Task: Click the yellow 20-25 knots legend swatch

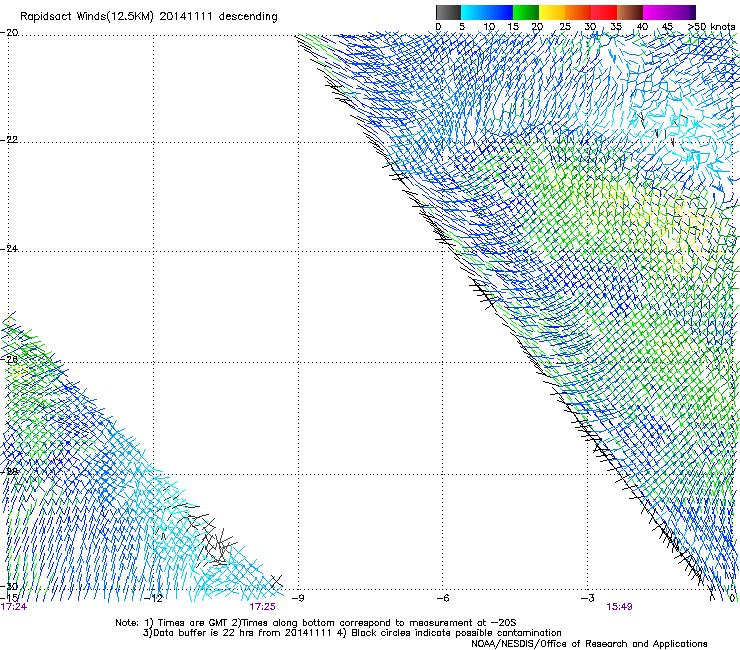Action: [552, 12]
